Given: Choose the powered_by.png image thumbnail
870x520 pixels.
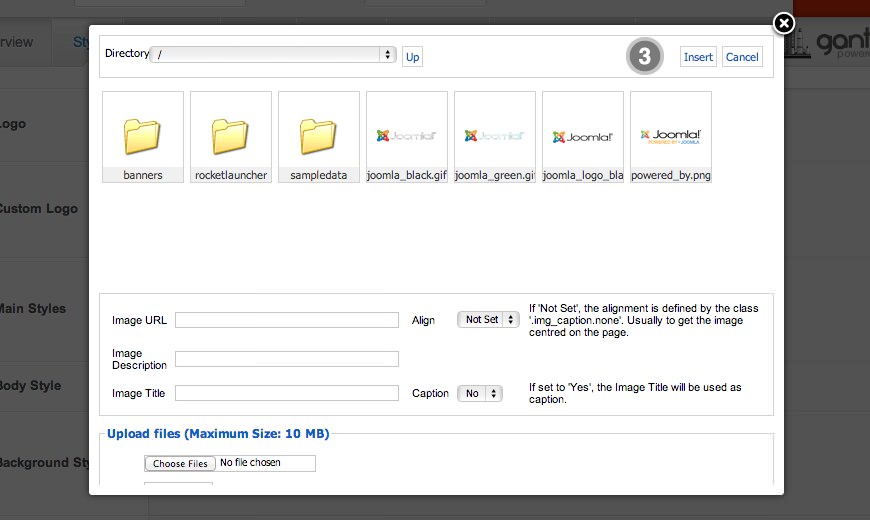Looking at the screenshot, I should (670, 135).
